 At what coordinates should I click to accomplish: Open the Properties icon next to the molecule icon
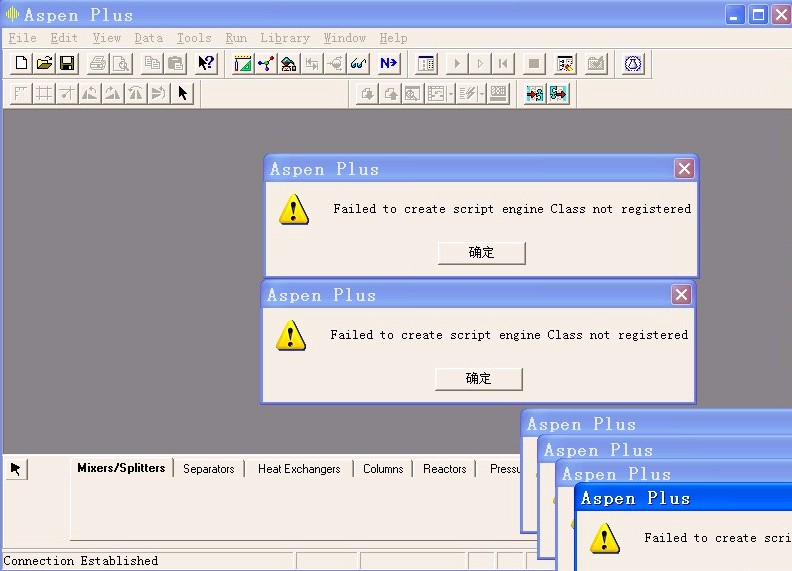[x=288, y=64]
